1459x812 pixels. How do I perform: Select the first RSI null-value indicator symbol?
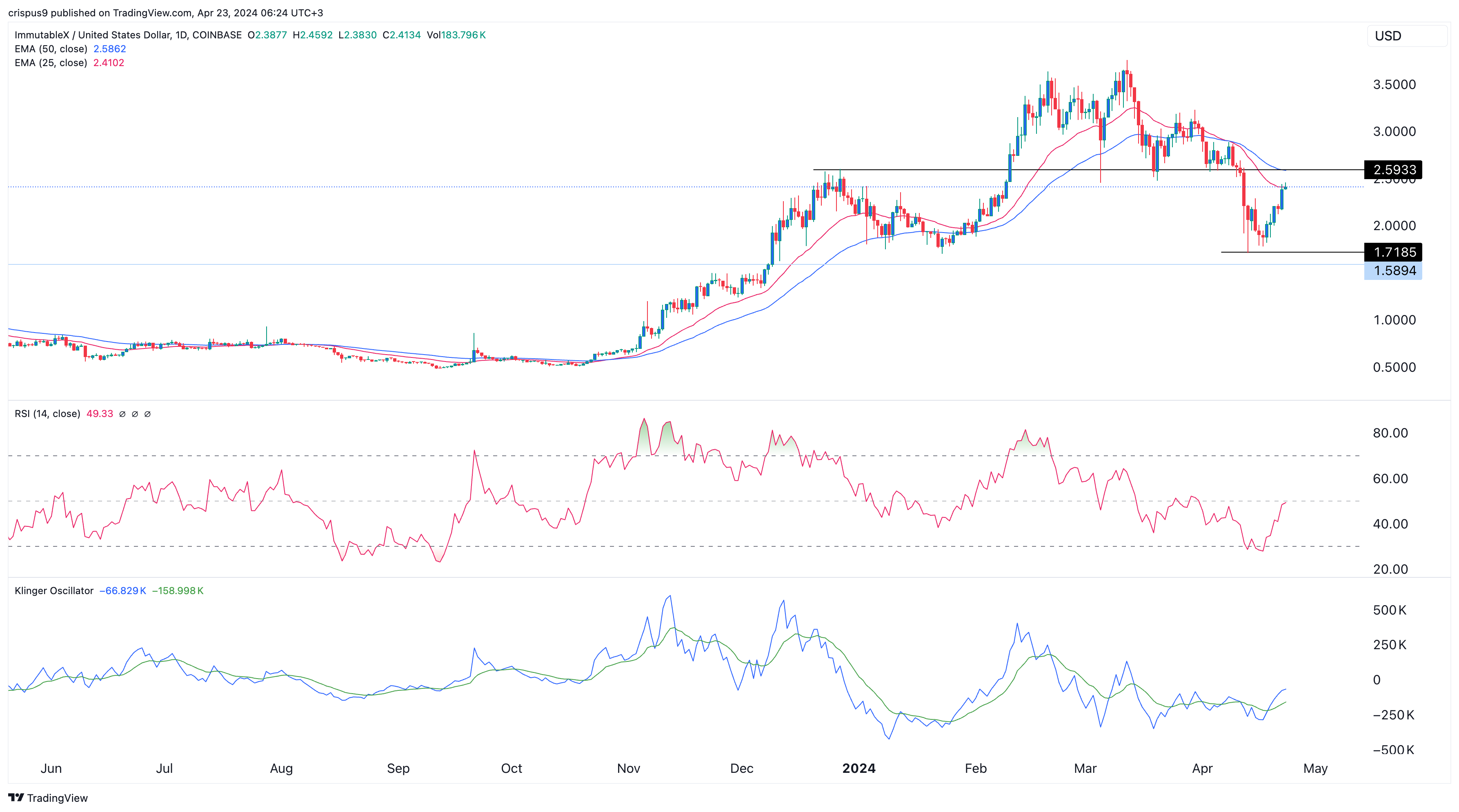click(121, 413)
